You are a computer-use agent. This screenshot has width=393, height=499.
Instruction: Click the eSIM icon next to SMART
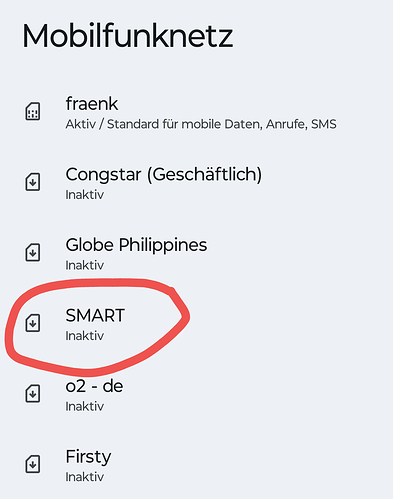tap(33, 323)
